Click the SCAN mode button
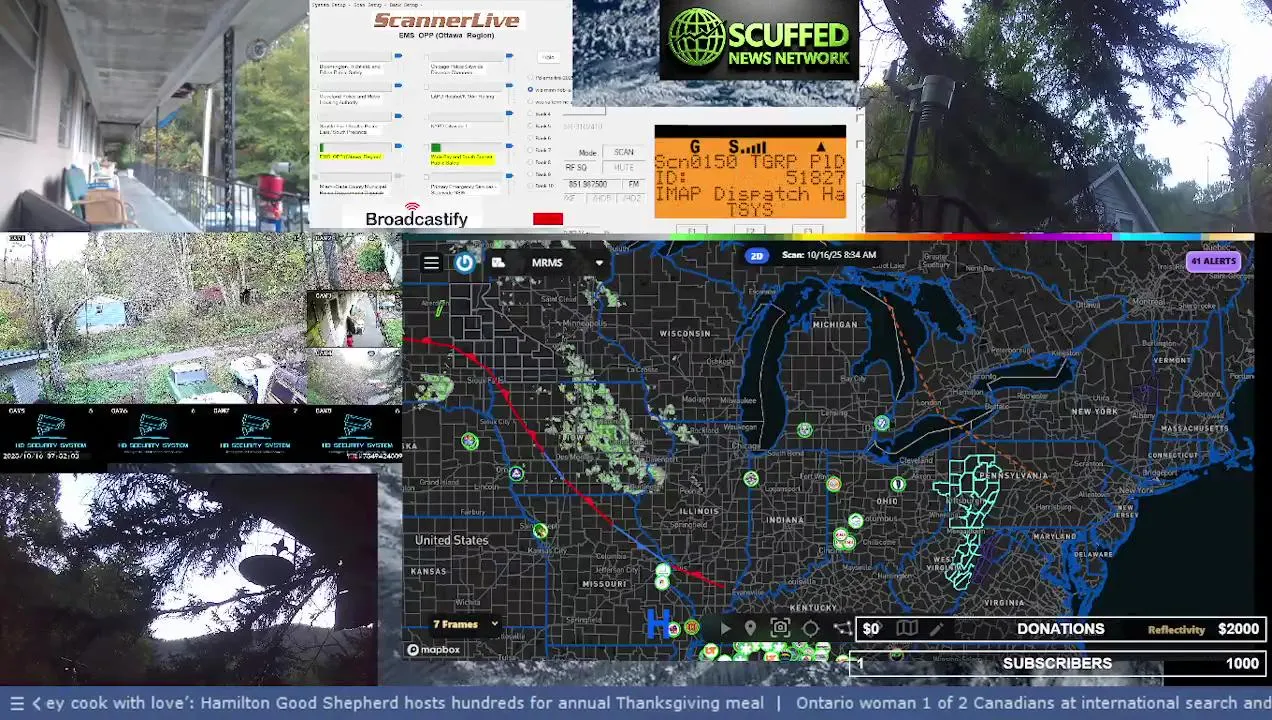The width and height of the screenshot is (1272, 720). (x=624, y=152)
